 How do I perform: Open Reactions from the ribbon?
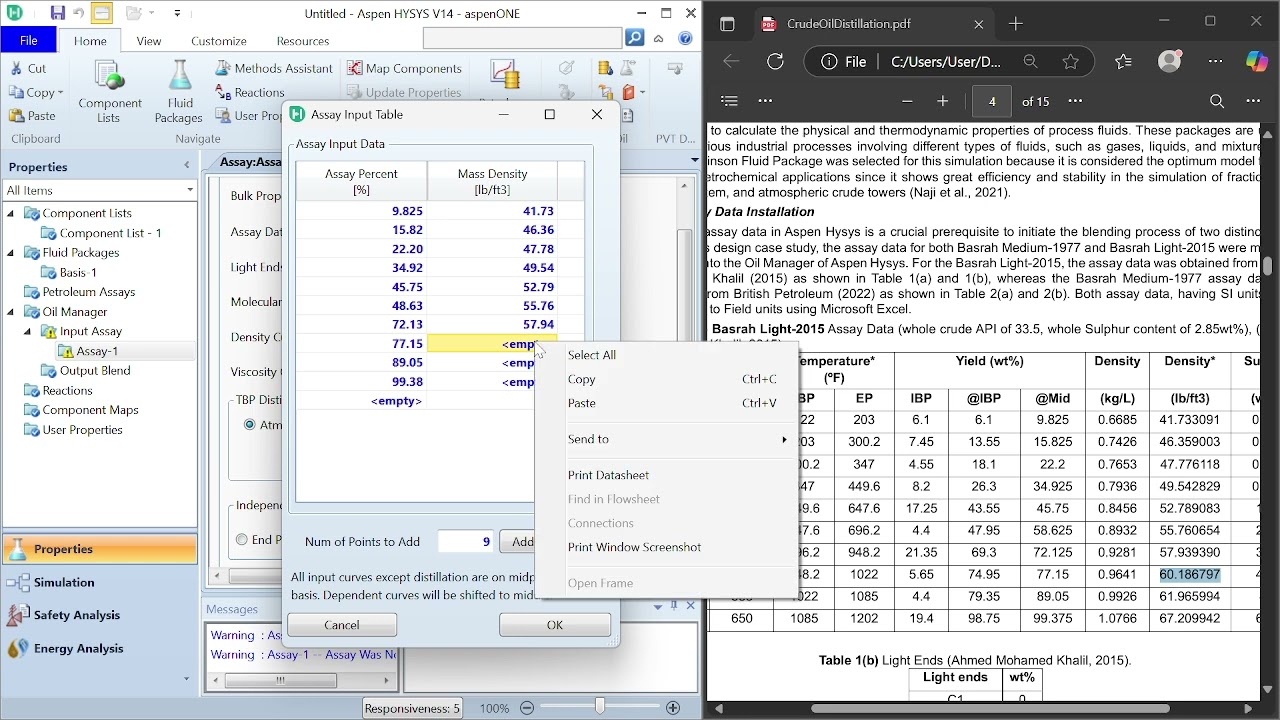pyautogui.click(x=250, y=92)
